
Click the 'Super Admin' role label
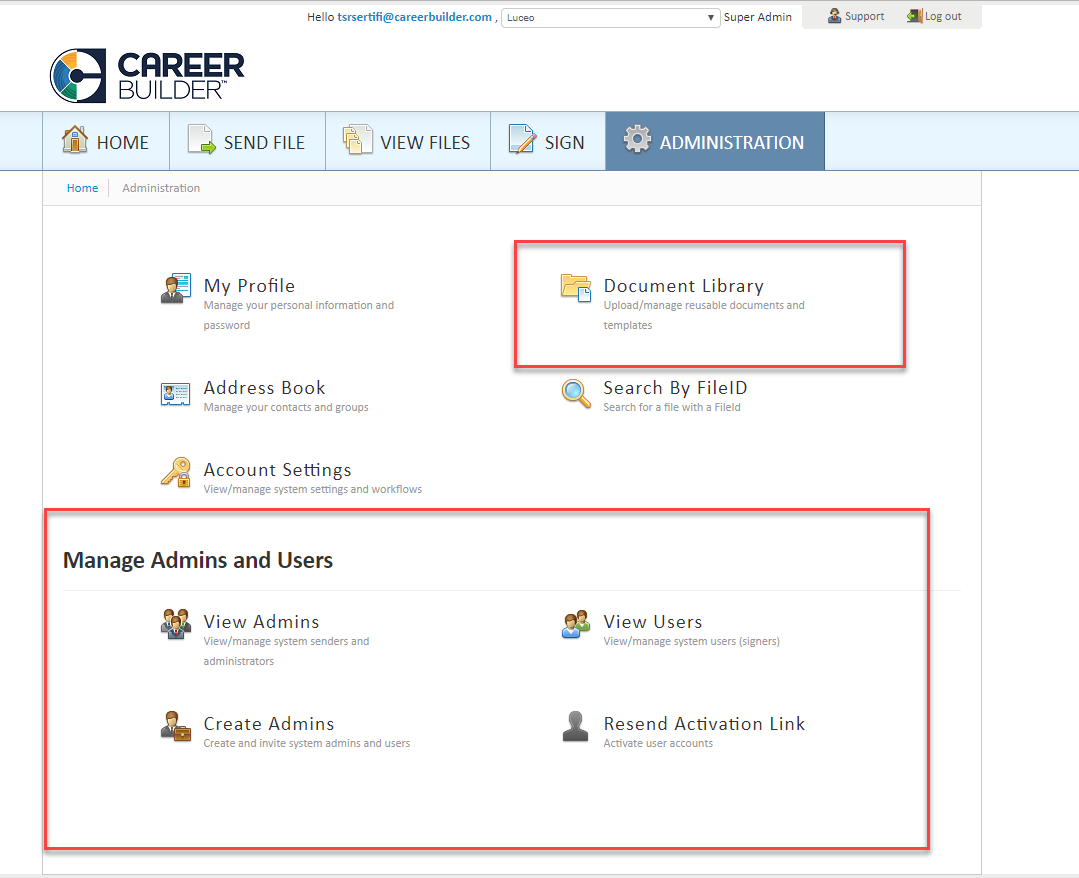(x=758, y=17)
